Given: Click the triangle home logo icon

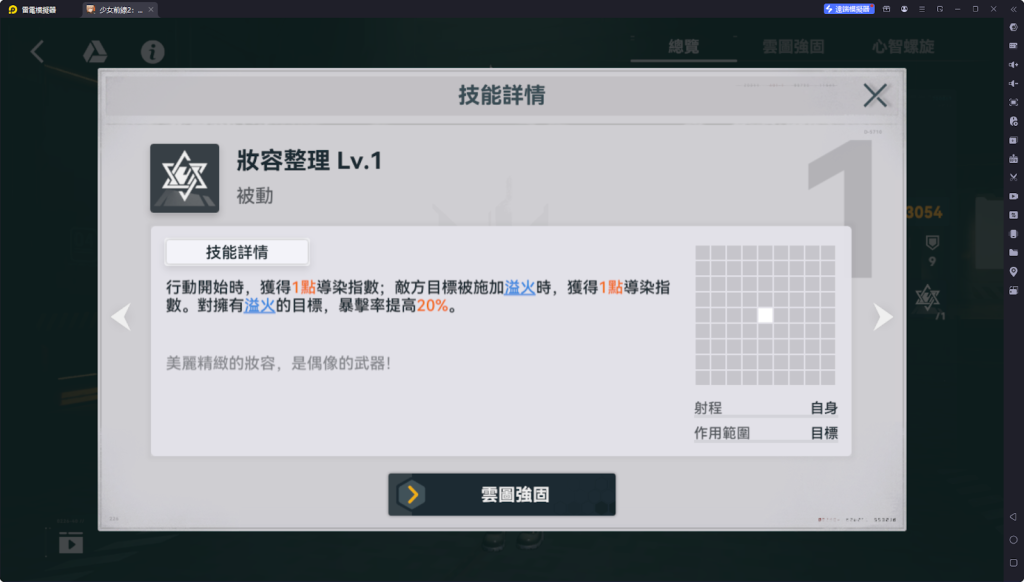Looking at the screenshot, I should (95, 52).
